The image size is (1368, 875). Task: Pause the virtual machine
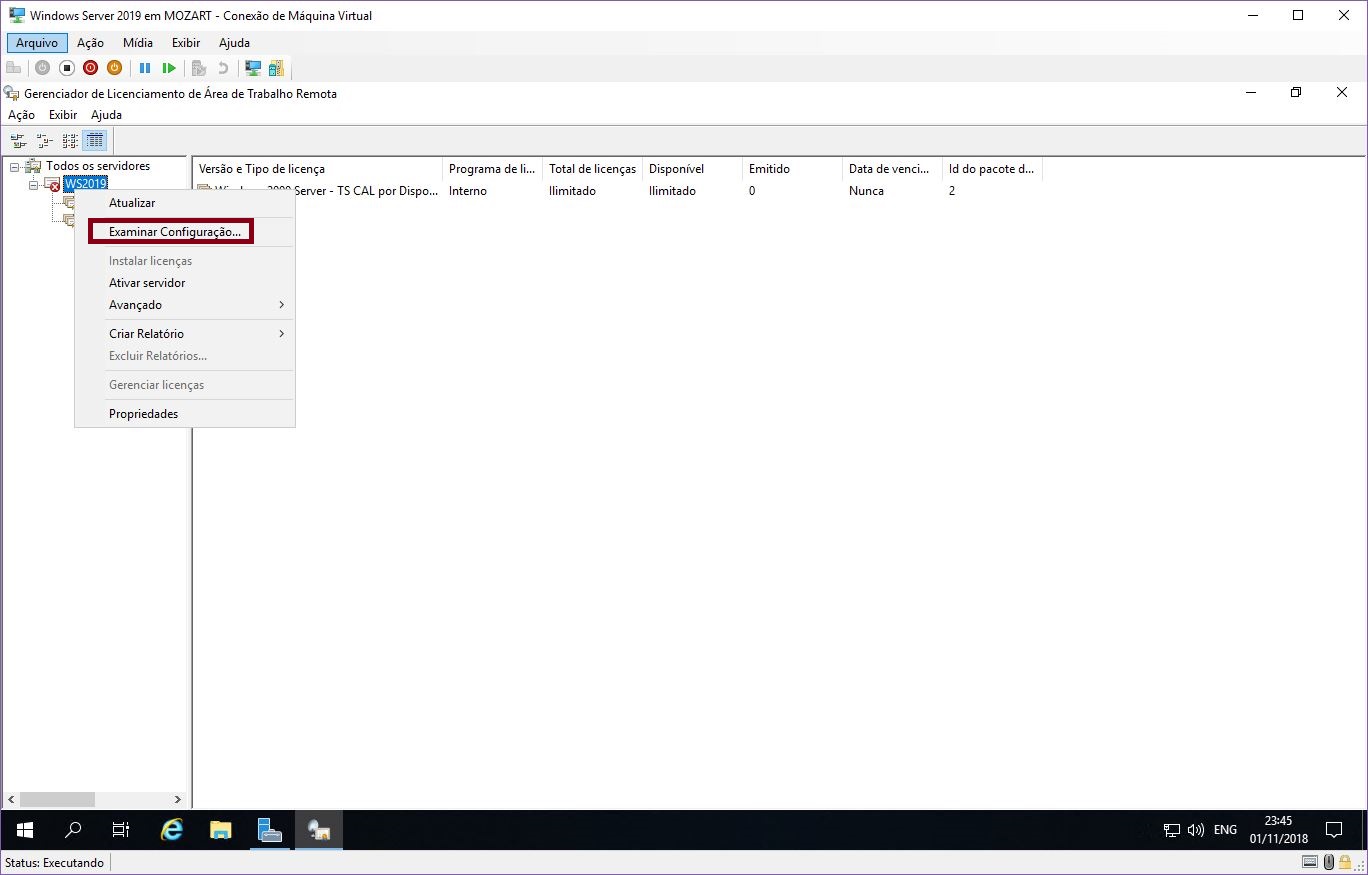[x=145, y=68]
